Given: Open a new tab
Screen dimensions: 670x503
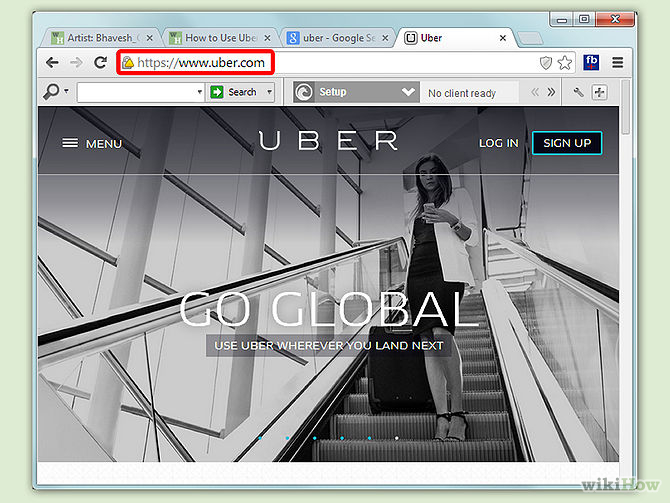Looking at the screenshot, I should [x=530, y=38].
